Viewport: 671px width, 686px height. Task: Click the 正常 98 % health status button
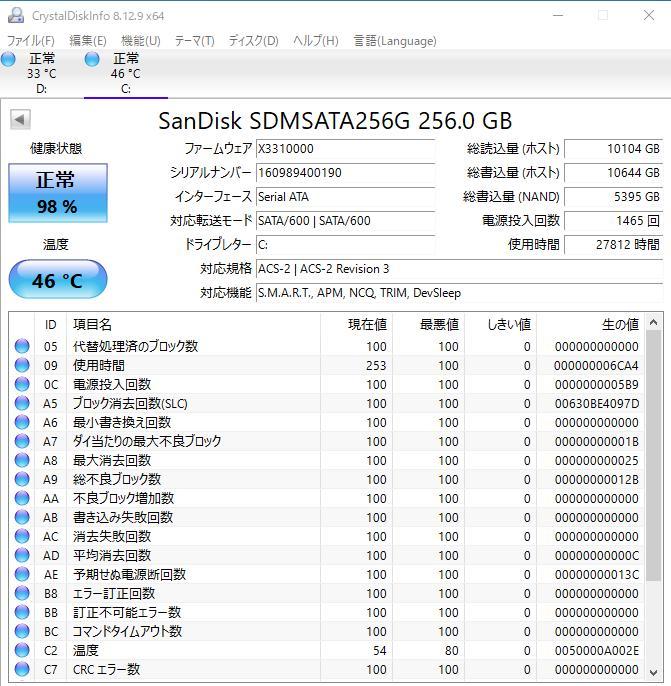click(58, 193)
